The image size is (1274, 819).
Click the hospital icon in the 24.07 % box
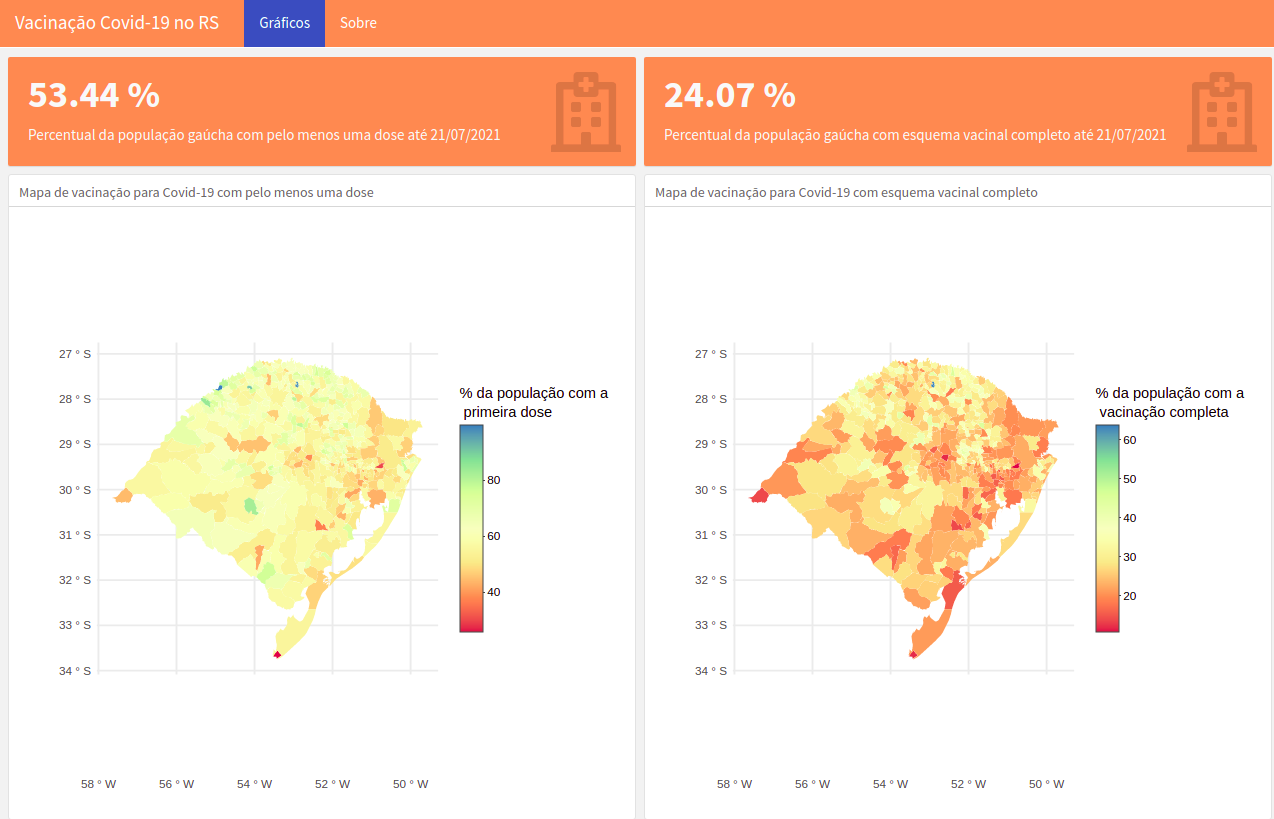tap(1221, 112)
